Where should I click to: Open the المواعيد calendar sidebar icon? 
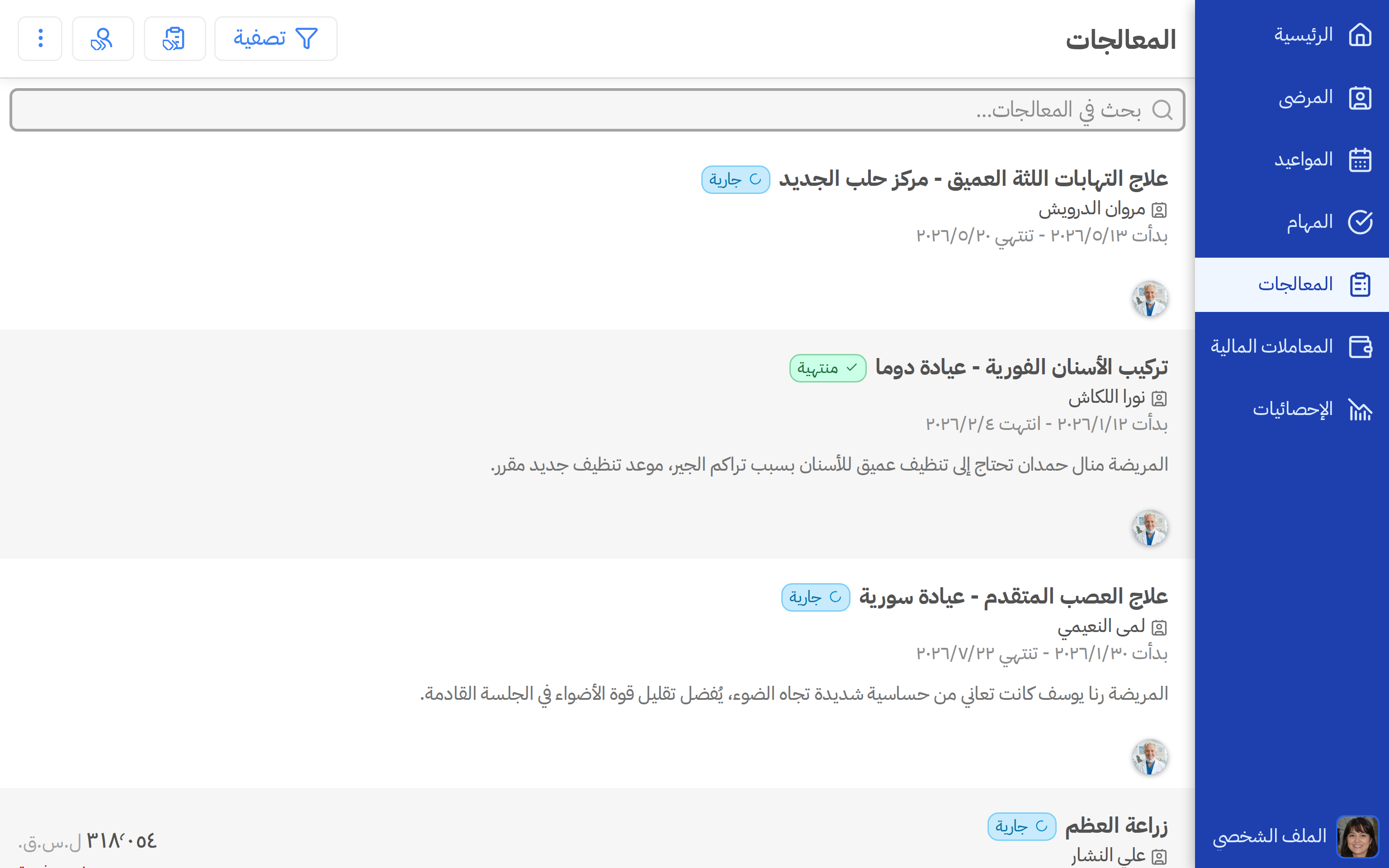click(1360, 160)
